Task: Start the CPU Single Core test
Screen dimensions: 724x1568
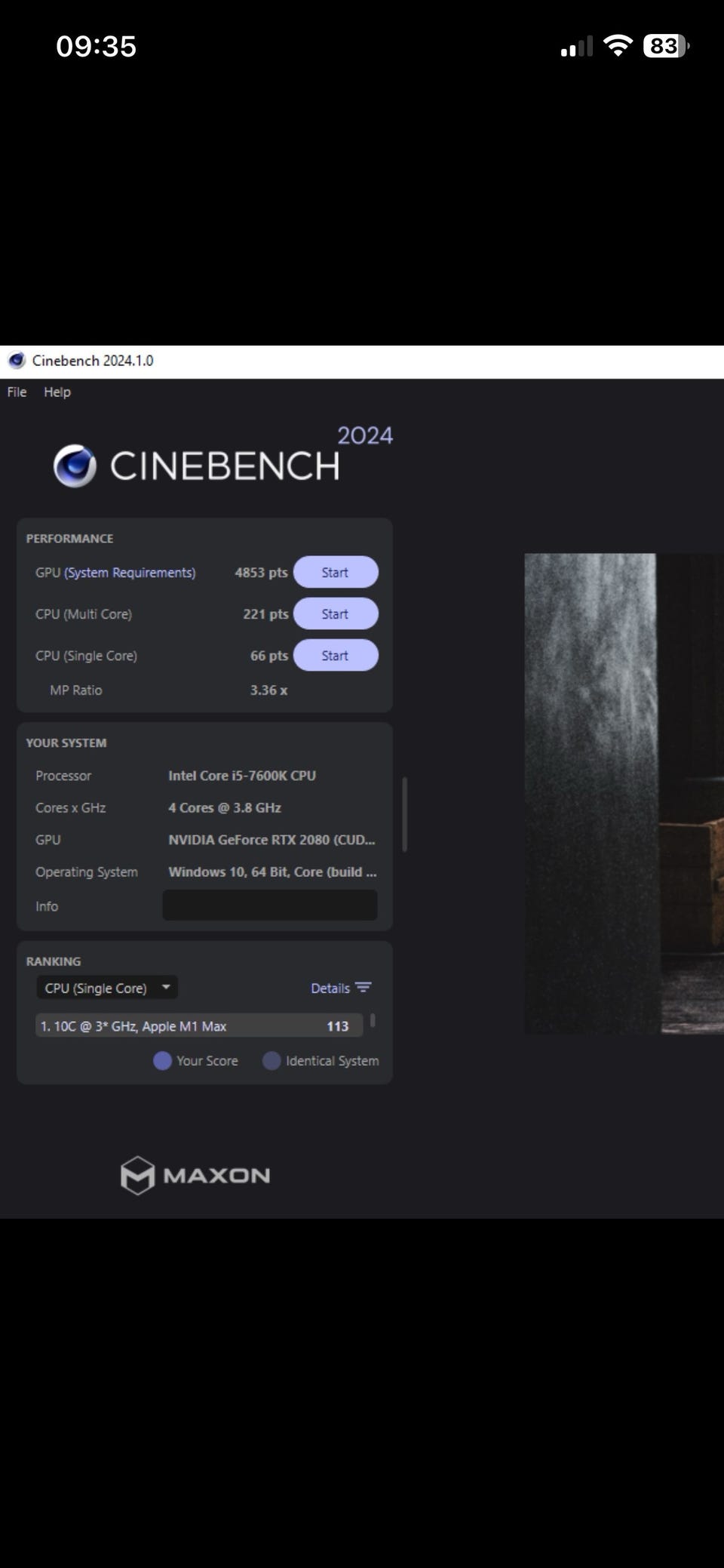Action: tap(336, 655)
